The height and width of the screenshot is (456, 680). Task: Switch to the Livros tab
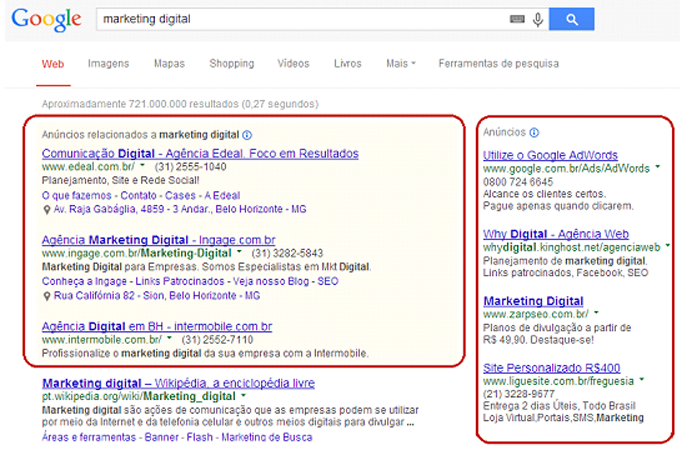[347, 64]
